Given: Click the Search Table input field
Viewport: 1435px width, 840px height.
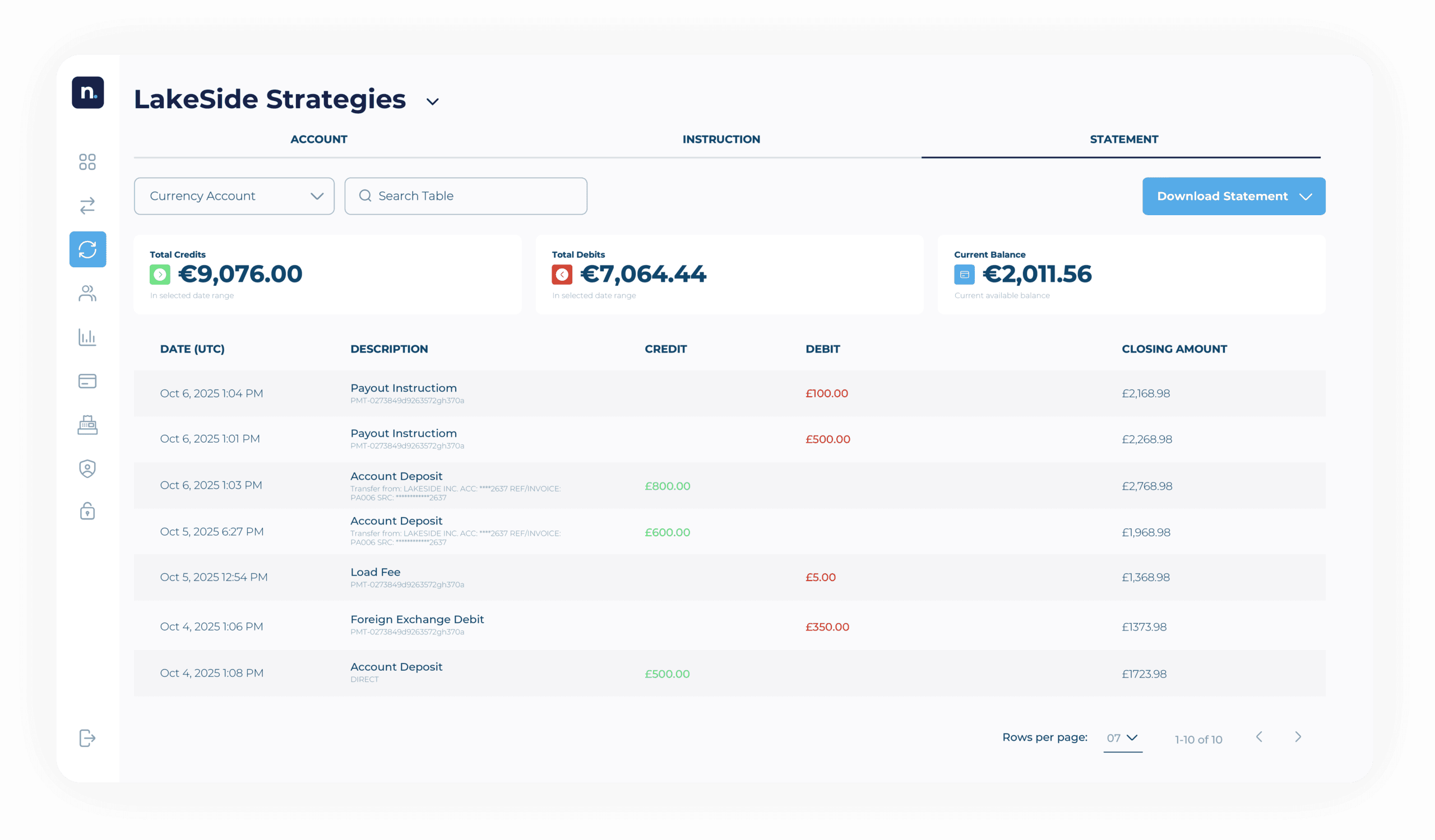Looking at the screenshot, I should click(x=466, y=196).
